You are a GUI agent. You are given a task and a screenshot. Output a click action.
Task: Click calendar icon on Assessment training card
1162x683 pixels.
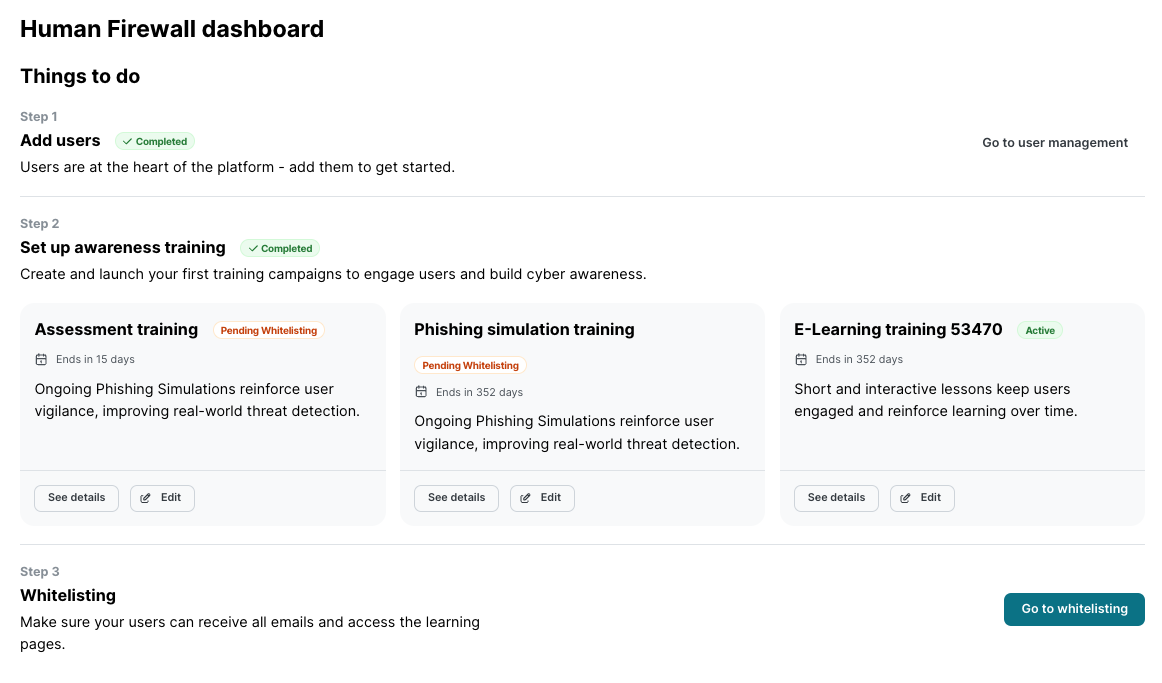[x=41, y=359]
